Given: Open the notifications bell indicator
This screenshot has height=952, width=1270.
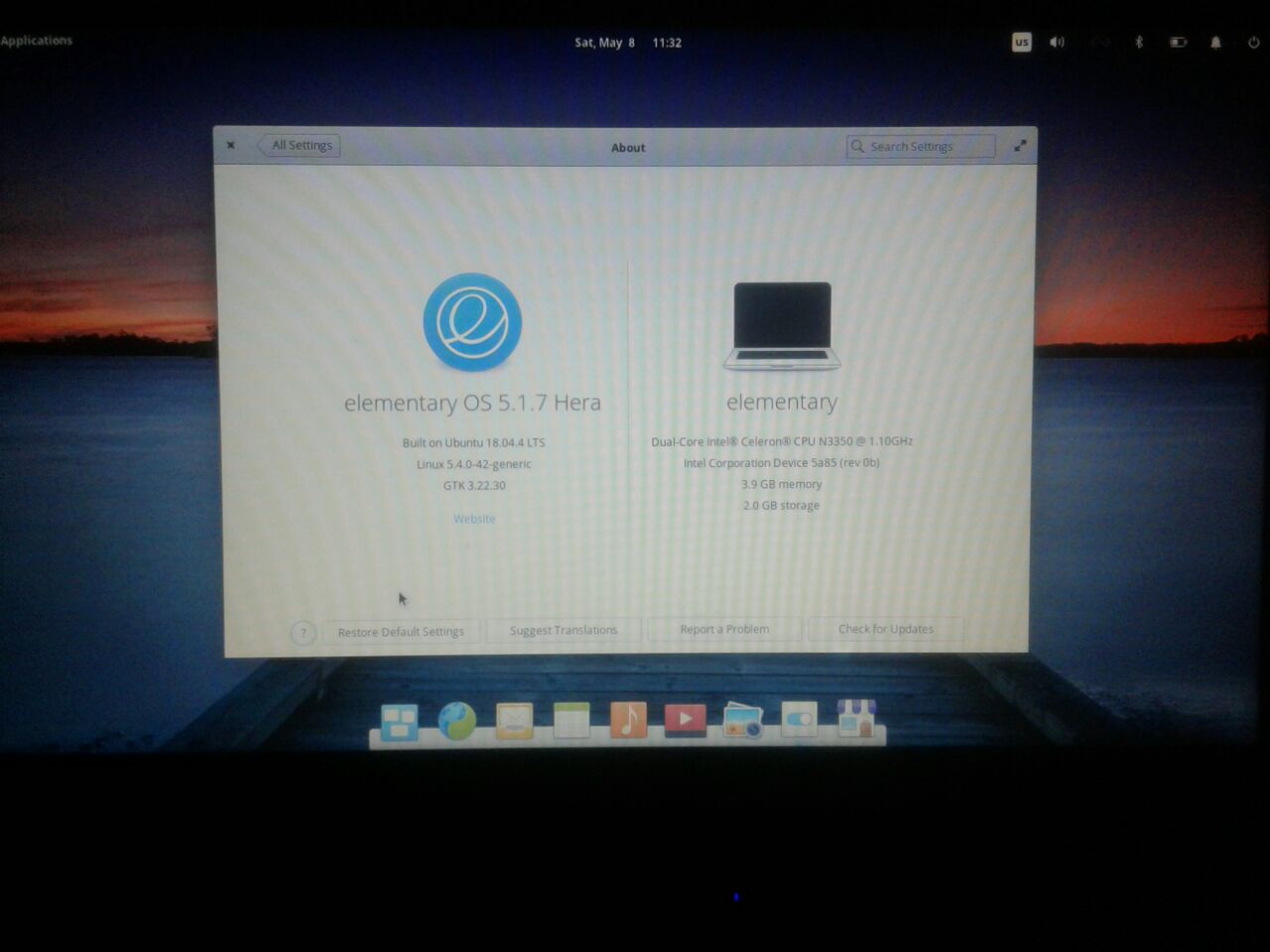Looking at the screenshot, I should 1215,43.
